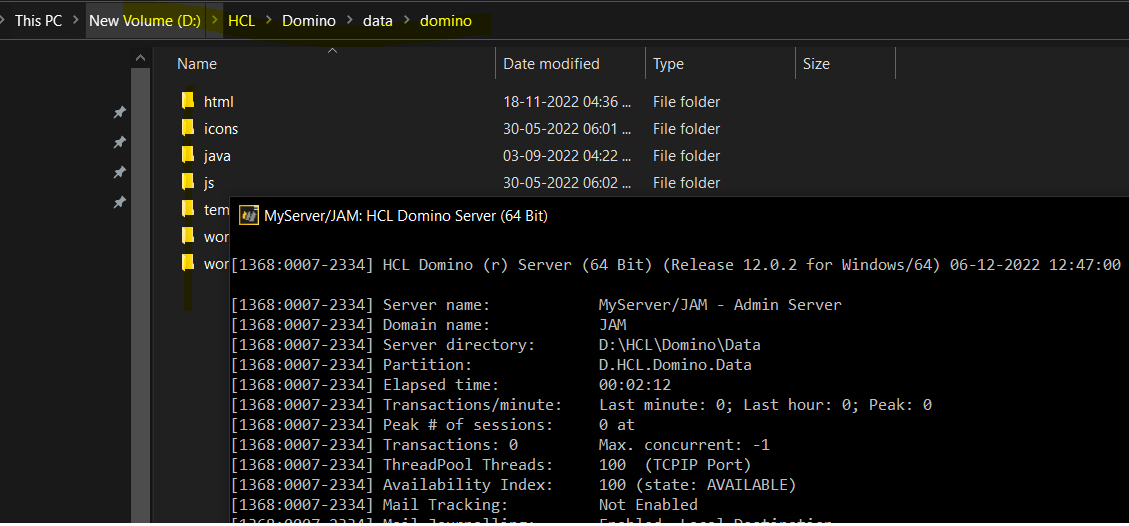Expand the chevron after data in path
The height and width of the screenshot is (526, 1129).
click(x=406, y=20)
